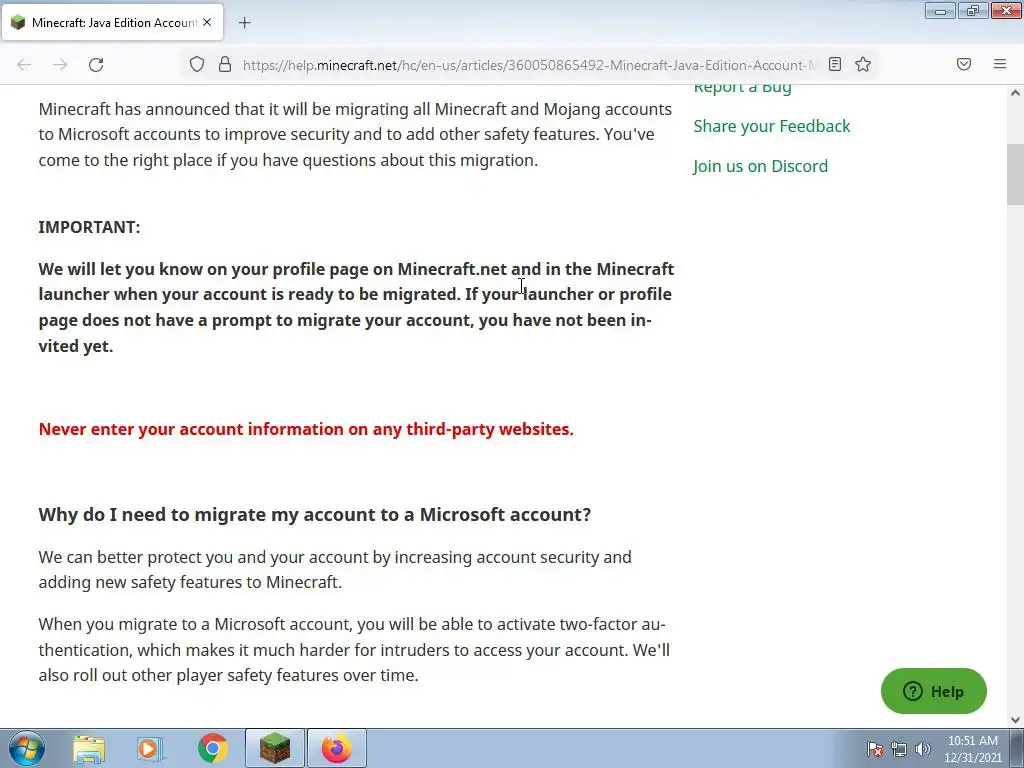Viewport: 1024px width, 768px height.
Task: Launch Windows Media Player from taskbar
Action: (150, 748)
